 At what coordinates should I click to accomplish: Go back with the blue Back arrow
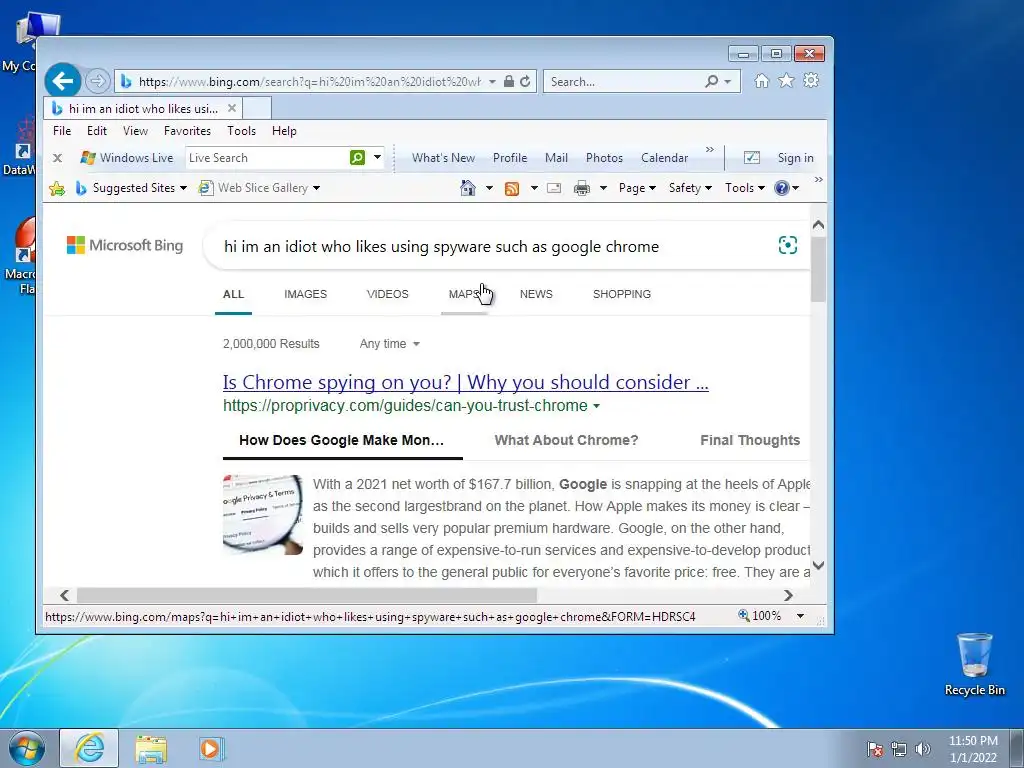tap(63, 81)
